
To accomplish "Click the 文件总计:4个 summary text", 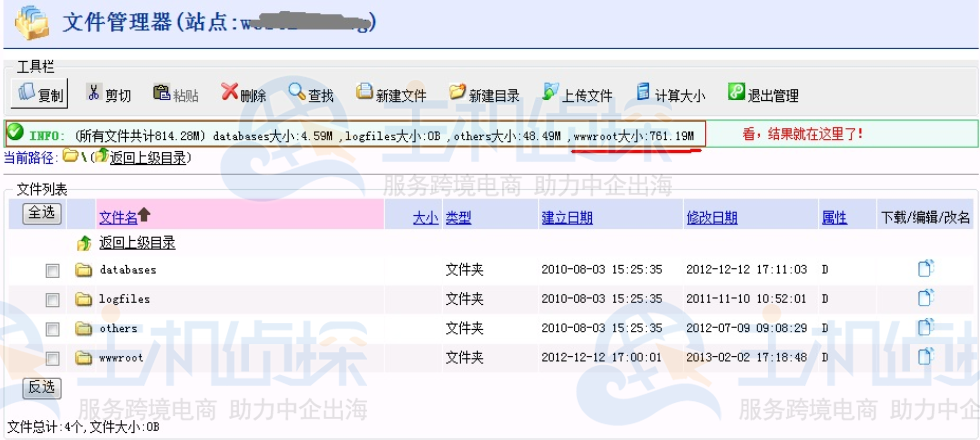I will coord(44,428).
